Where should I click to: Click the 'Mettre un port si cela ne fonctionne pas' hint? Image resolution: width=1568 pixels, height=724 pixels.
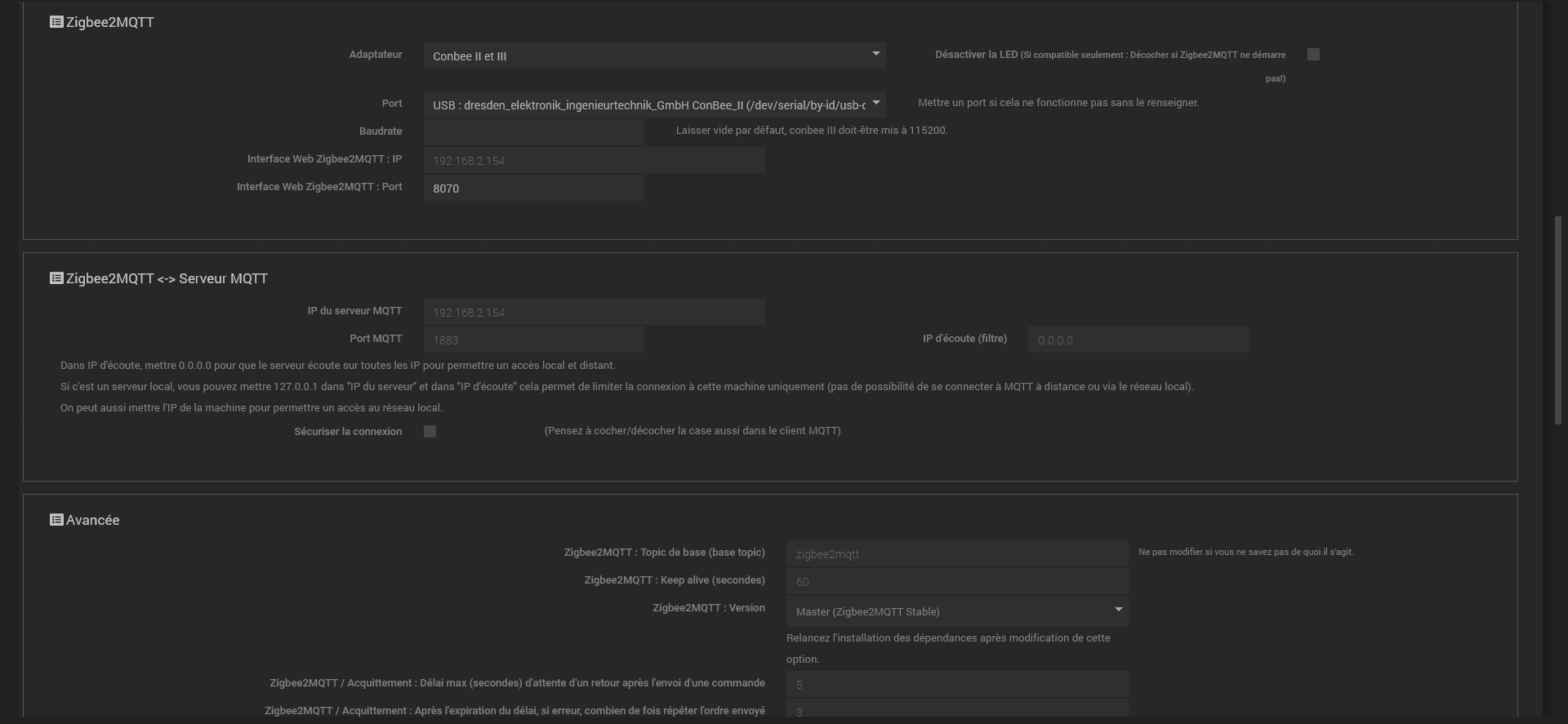[1058, 103]
